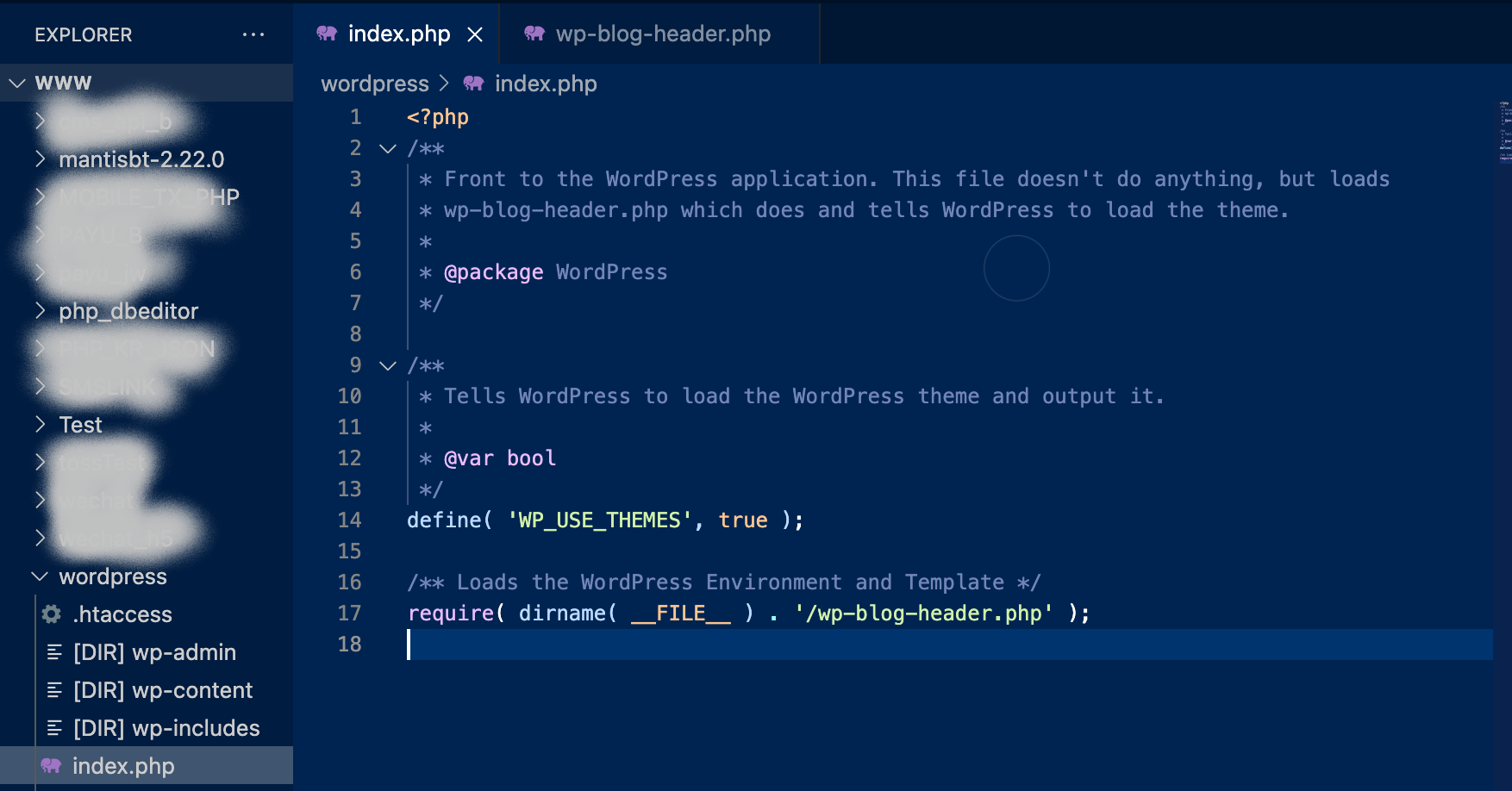The height and width of the screenshot is (791, 1512).
Task: Expand the Test folder
Action: [40, 424]
